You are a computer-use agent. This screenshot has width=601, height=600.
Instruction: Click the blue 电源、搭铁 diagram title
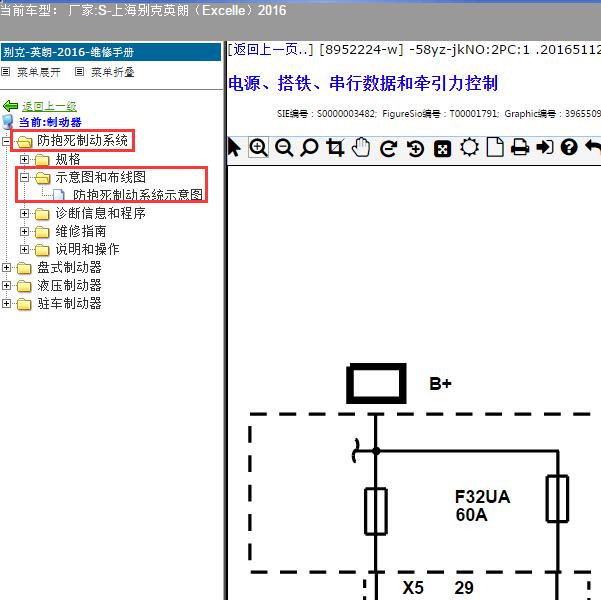pyautogui.click(x=363, y=83)
